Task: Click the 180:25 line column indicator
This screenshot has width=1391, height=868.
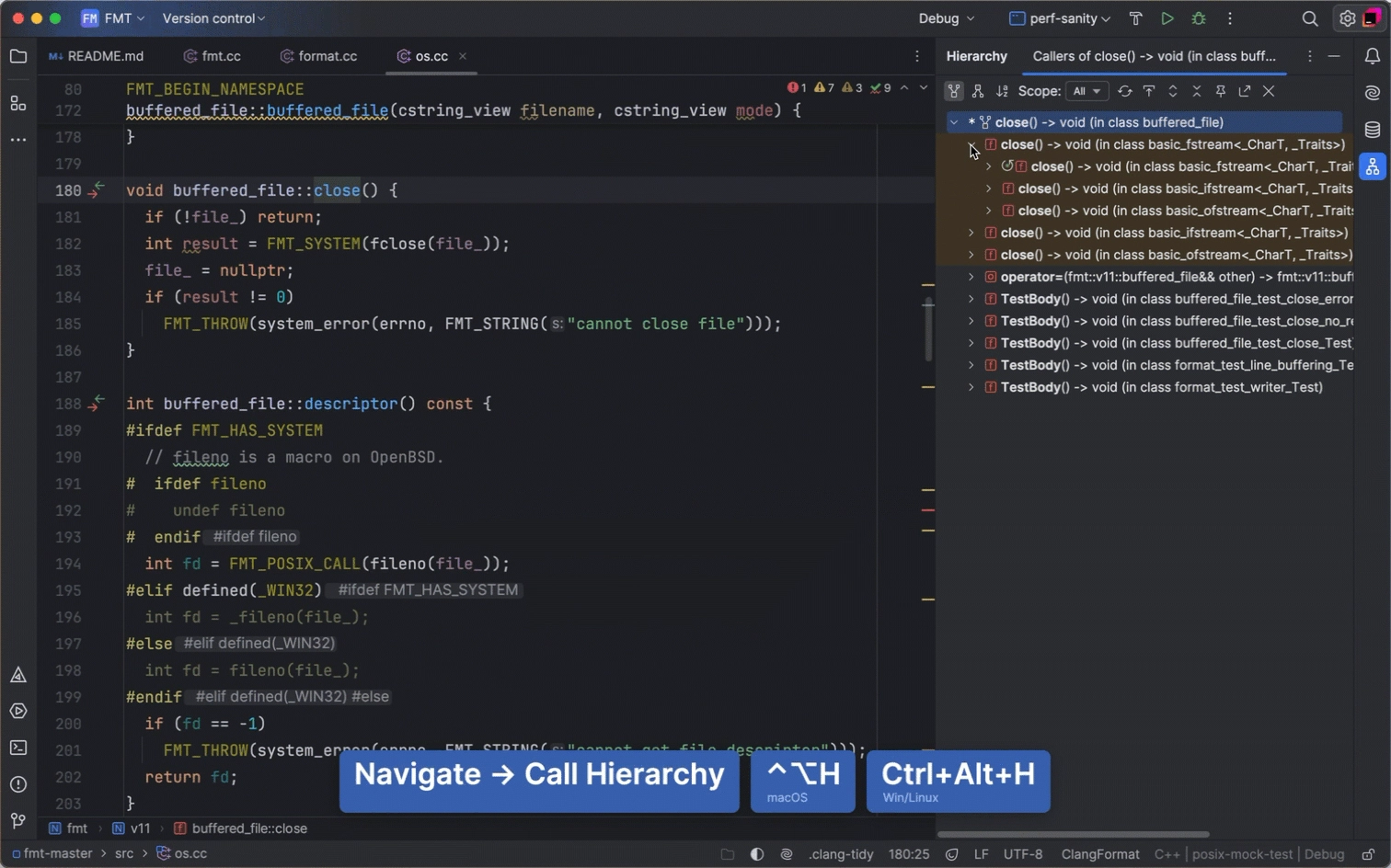Action: point(908,854)
